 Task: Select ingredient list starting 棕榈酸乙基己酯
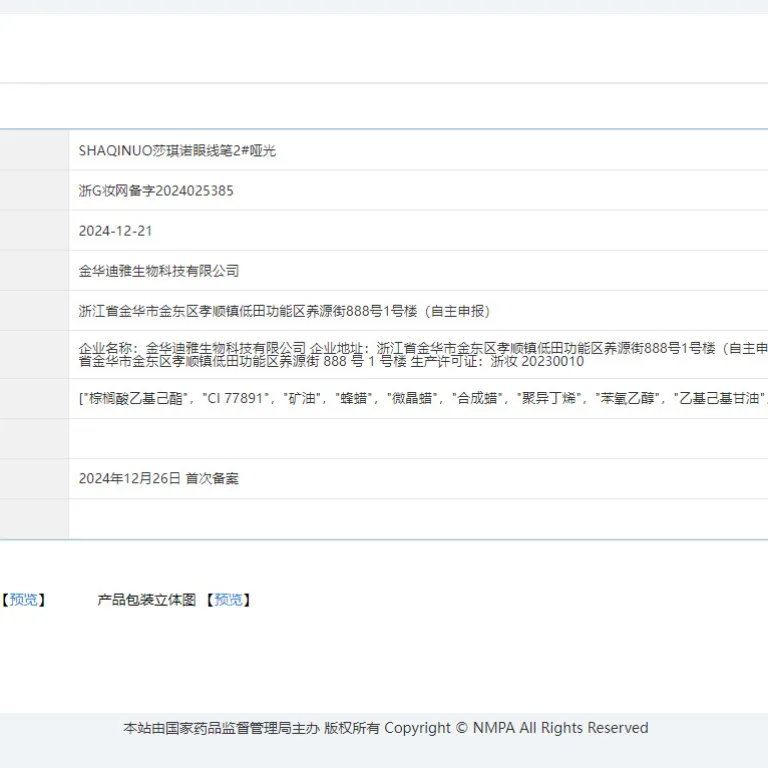[423, 398]
